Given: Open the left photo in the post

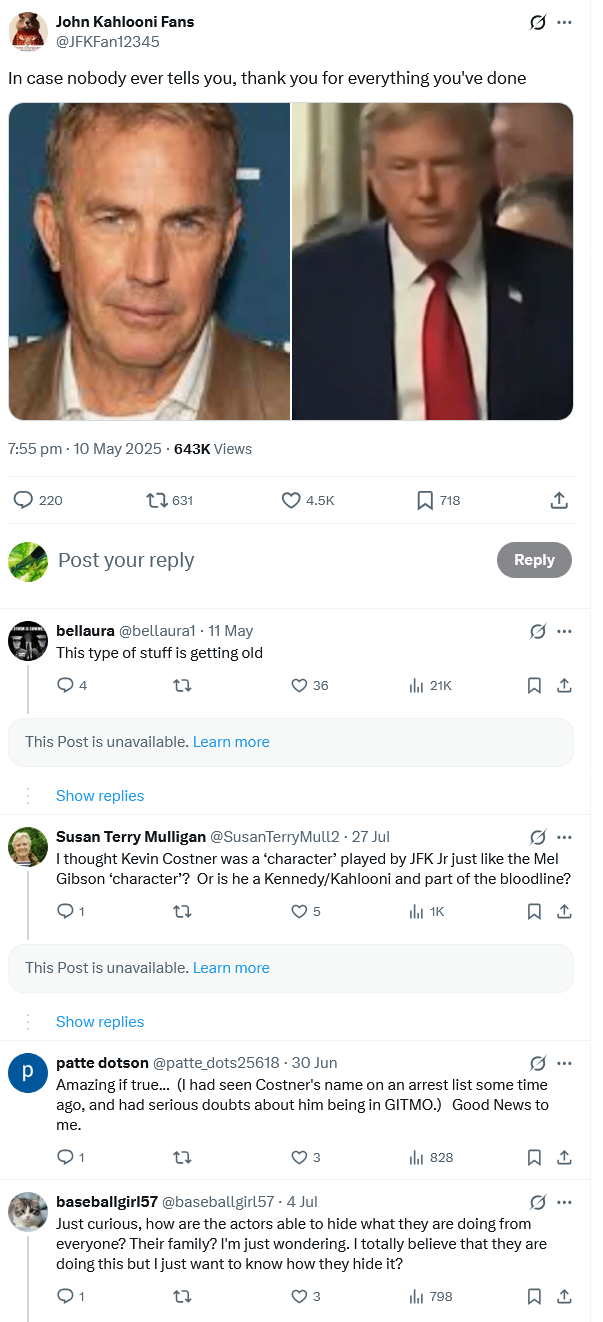Looking at the screenshot, I should click(x=150, y=261).
